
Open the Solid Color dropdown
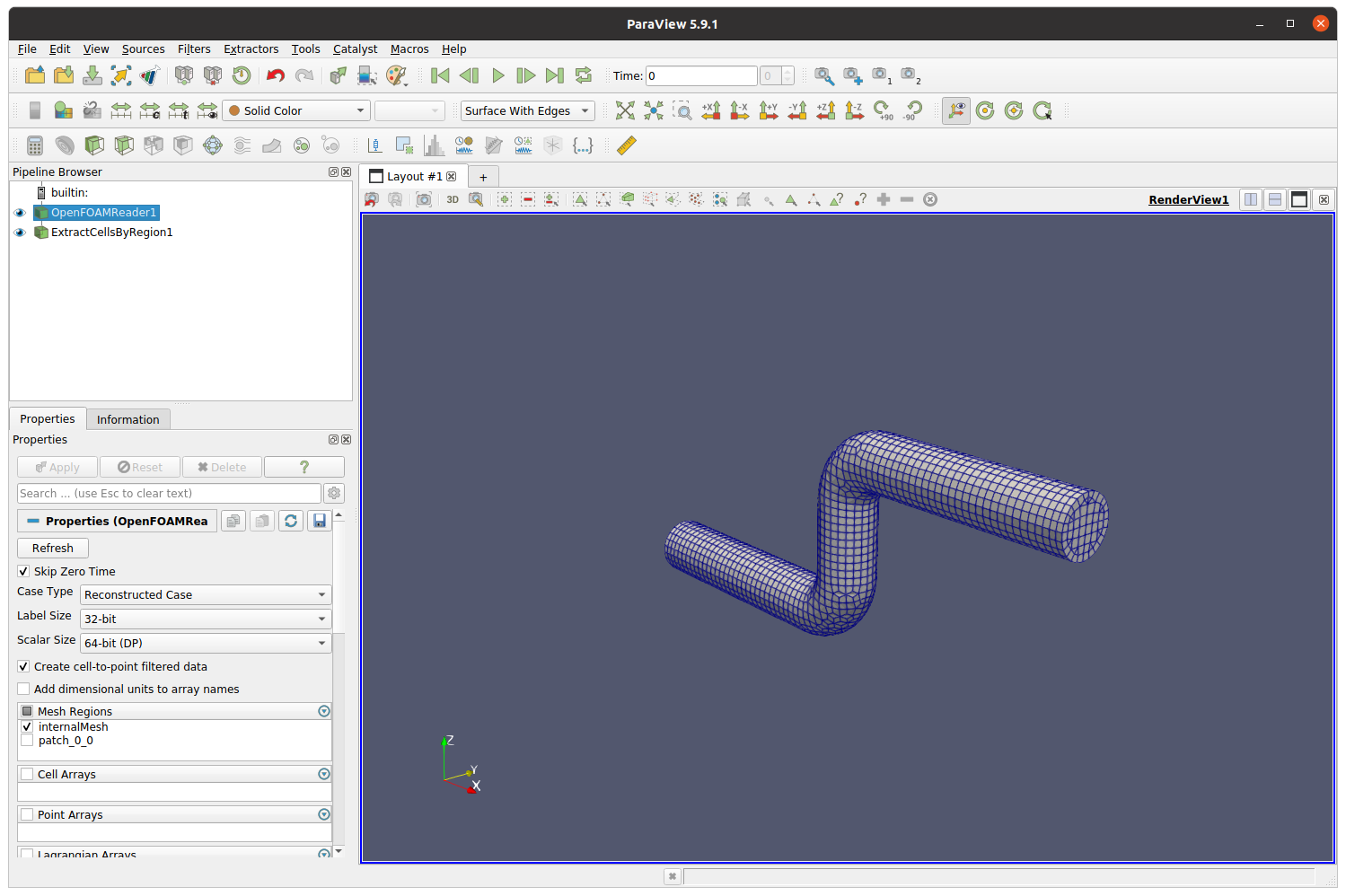point(296,110)
